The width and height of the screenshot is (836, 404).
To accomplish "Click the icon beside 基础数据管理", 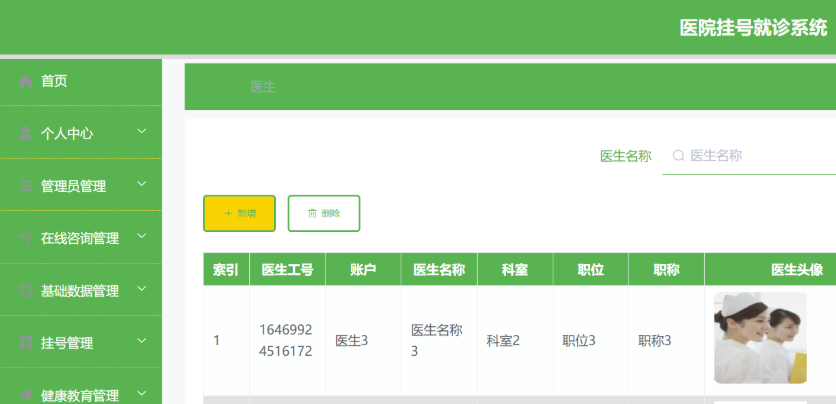I will 26,291.
